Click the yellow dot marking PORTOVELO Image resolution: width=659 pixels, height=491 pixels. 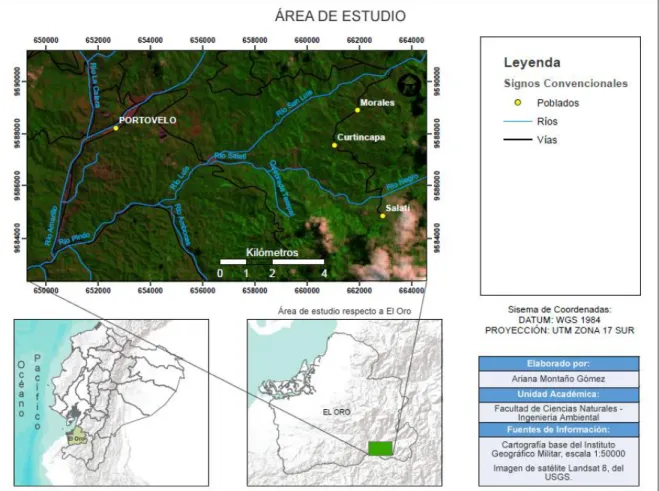[x=116, y=128]
